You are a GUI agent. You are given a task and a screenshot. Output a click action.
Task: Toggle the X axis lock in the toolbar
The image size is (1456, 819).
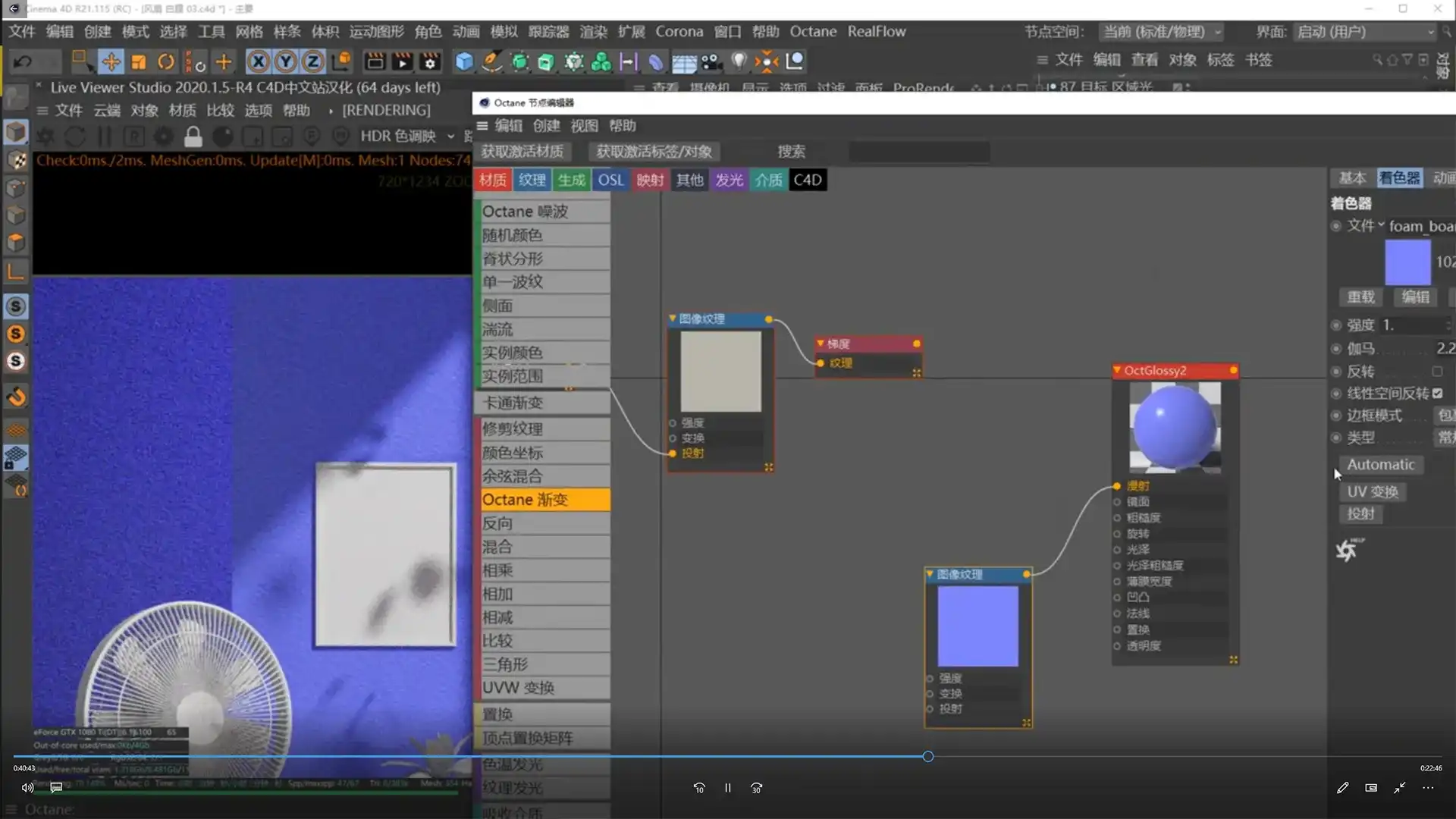pyautogui.click(x=259, y=61)
